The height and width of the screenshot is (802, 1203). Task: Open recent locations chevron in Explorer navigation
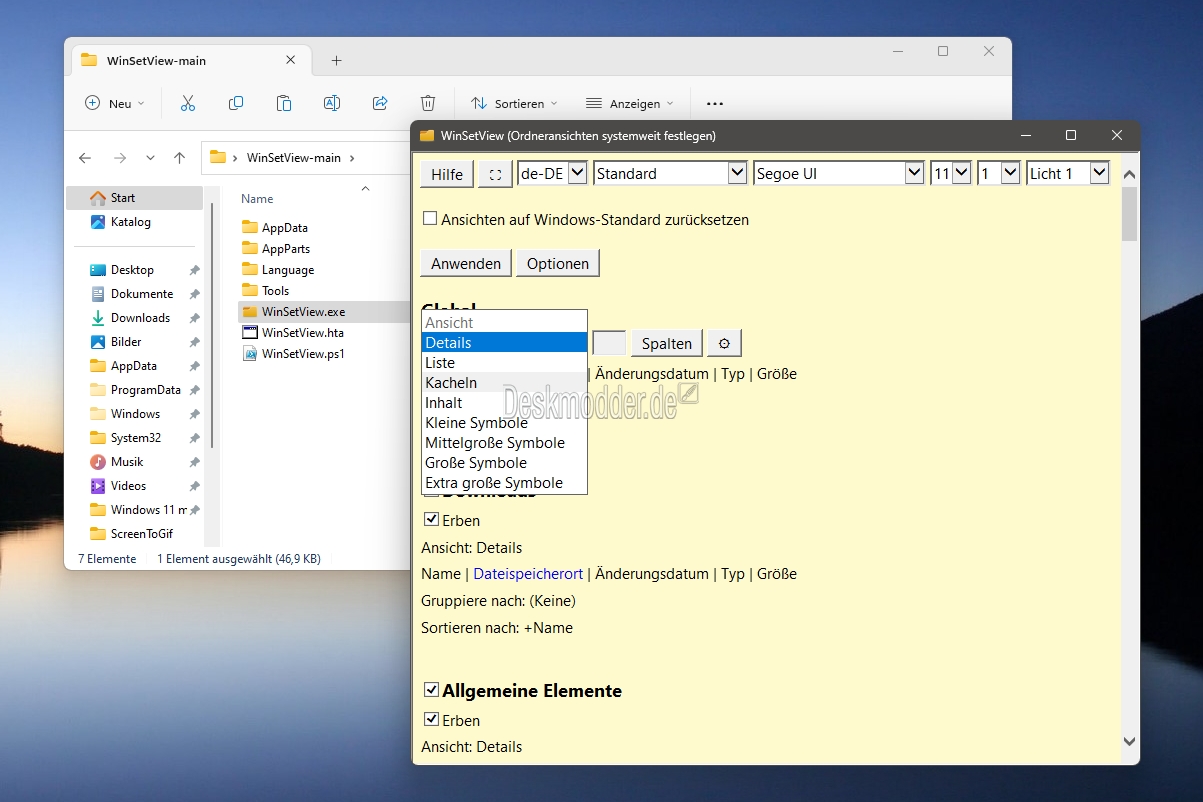click(150, 158)
